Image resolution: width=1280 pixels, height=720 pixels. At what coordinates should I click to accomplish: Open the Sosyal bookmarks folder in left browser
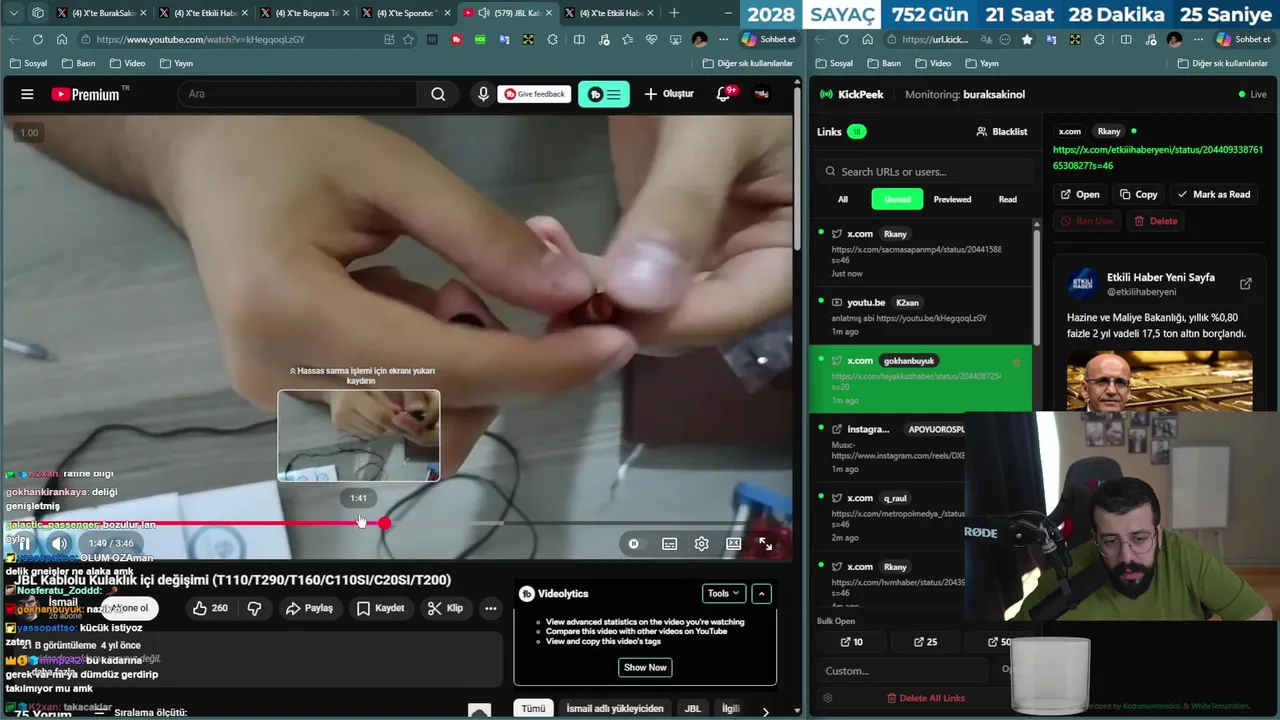28,63
